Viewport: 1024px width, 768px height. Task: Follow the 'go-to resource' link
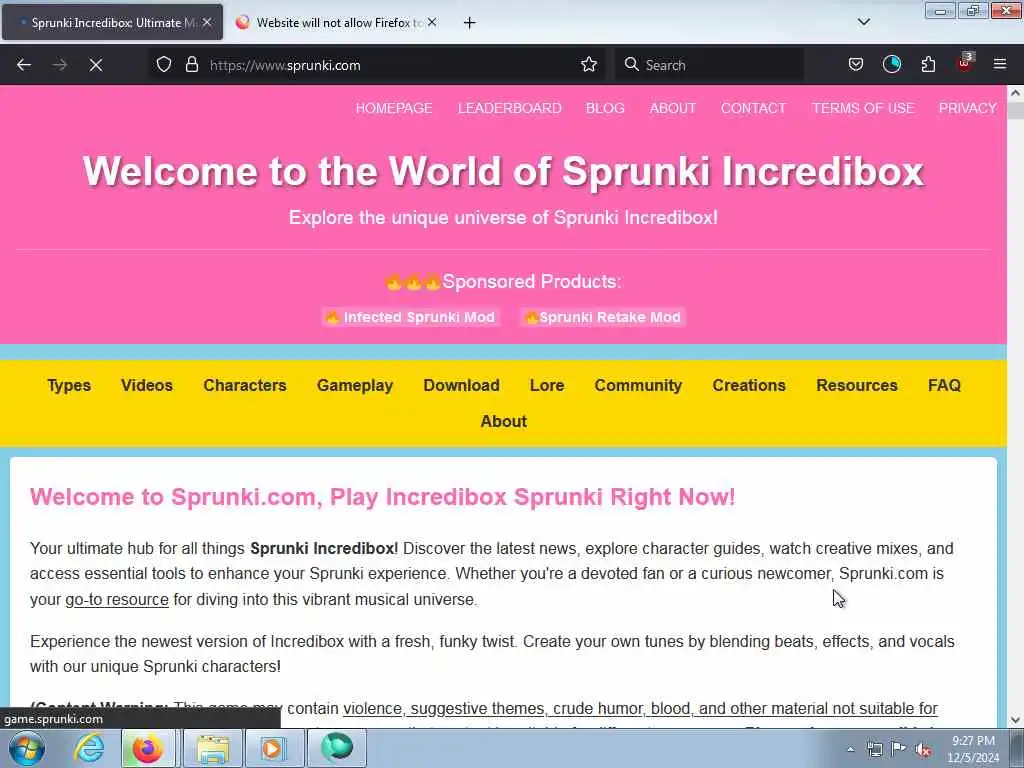[117, 600]
